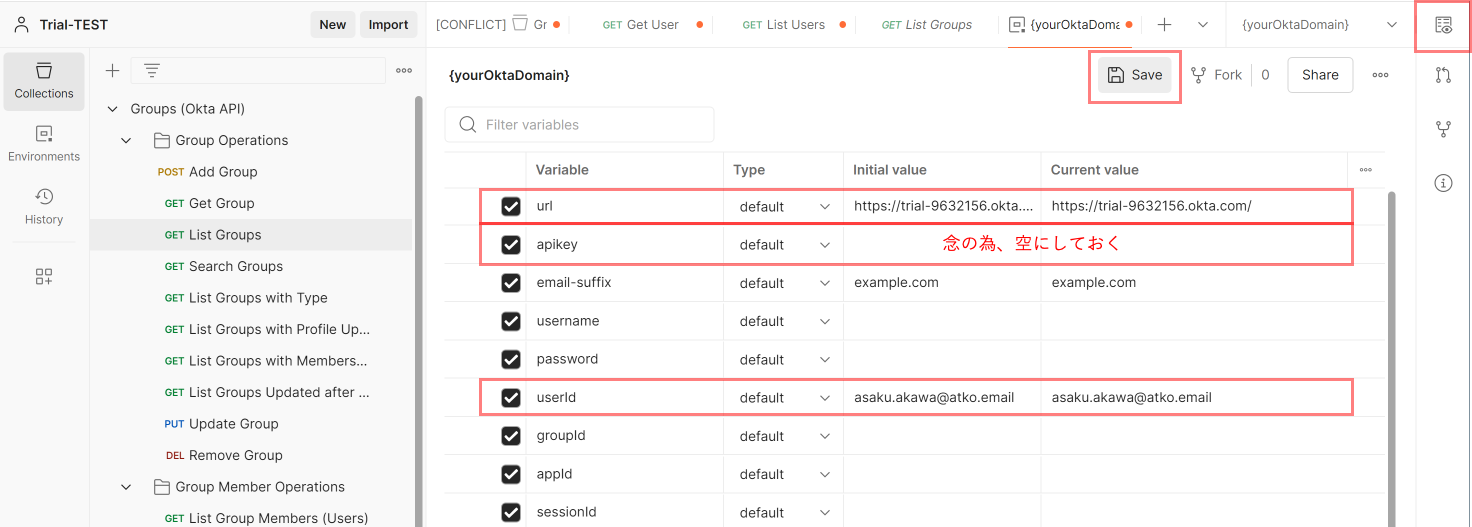Image resolution: width=1472 pixels, height=527 pixels.
Task: Open type dropdown for email-suffix variable
Action: [784, 283]
